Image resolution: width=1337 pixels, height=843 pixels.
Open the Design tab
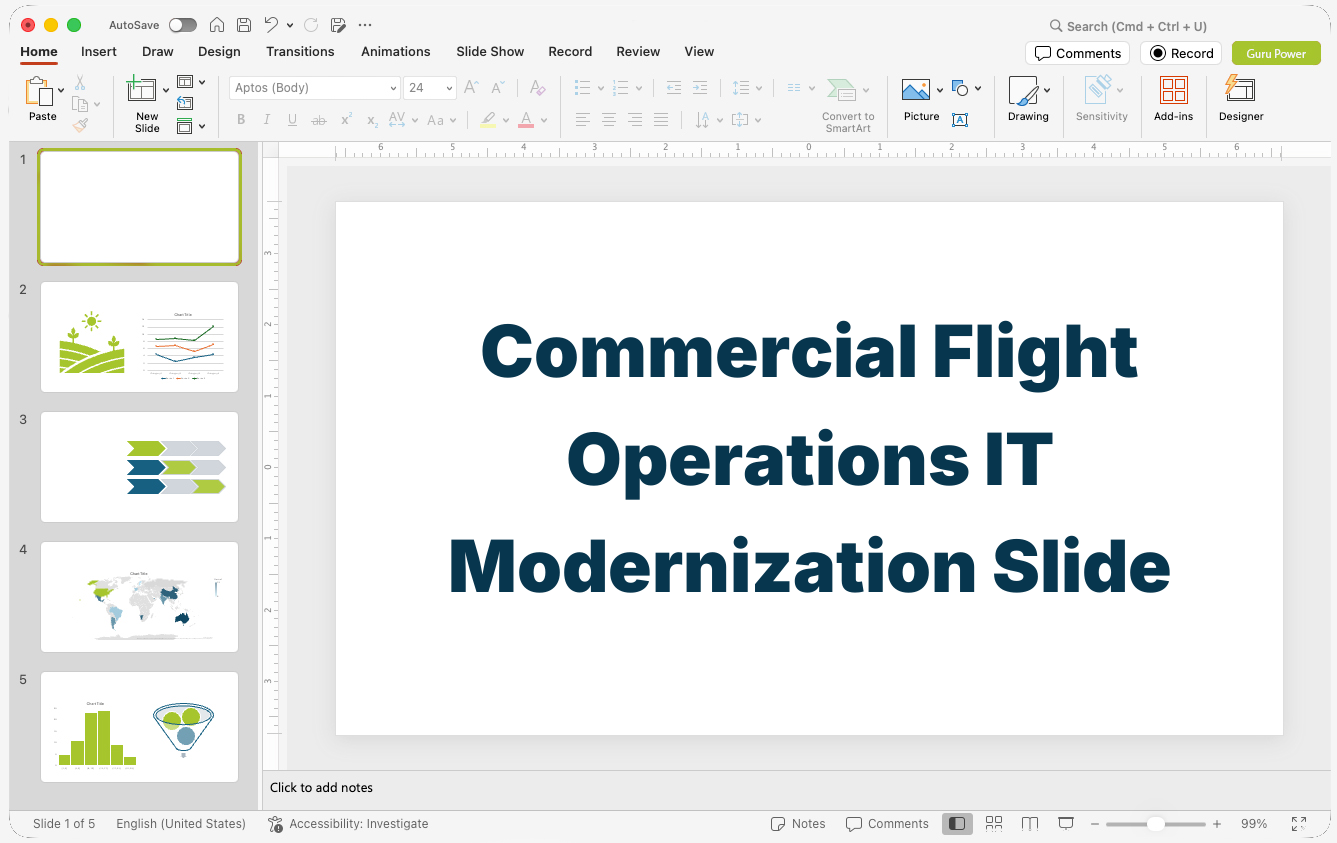click(x=219, y=51)
